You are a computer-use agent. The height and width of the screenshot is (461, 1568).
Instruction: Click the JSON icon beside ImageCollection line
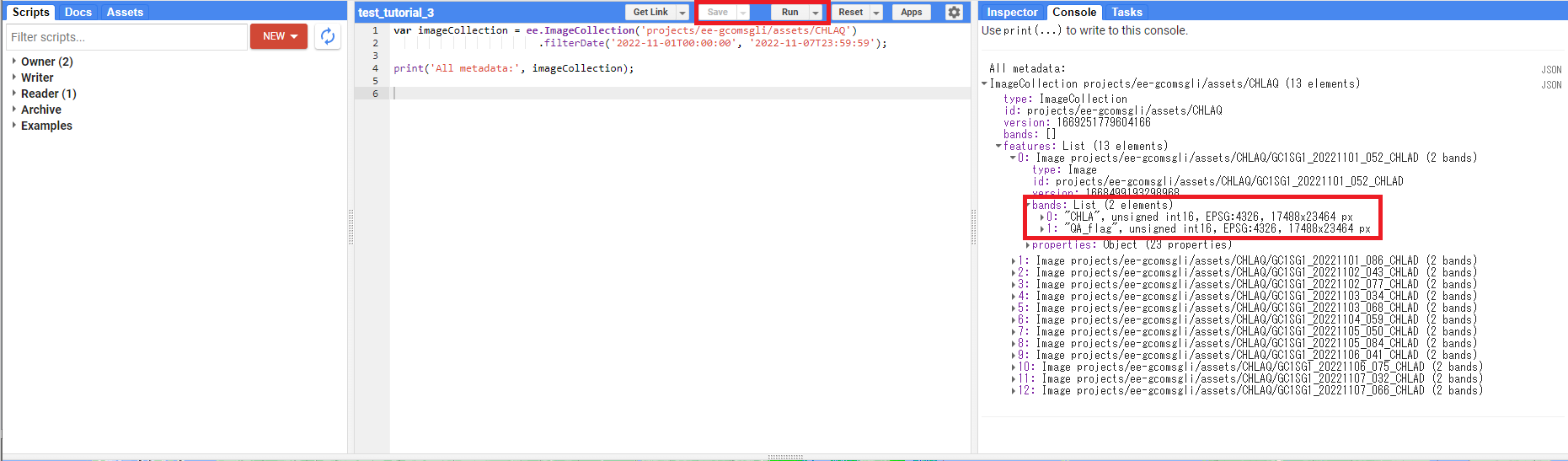(x=1550, y=85)
